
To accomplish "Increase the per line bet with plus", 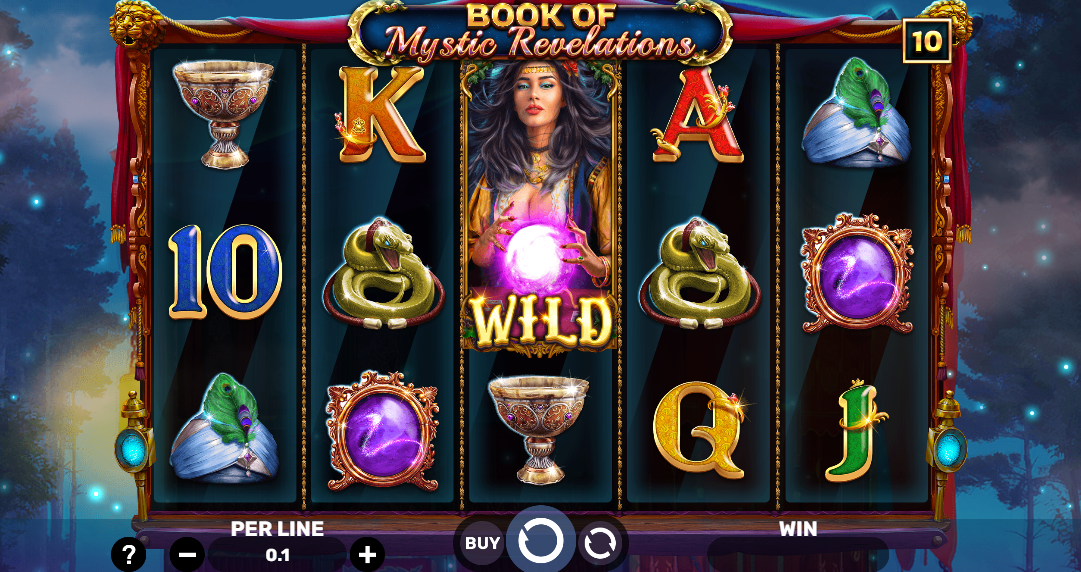I will pyautogui.click(x=367, y=553).
